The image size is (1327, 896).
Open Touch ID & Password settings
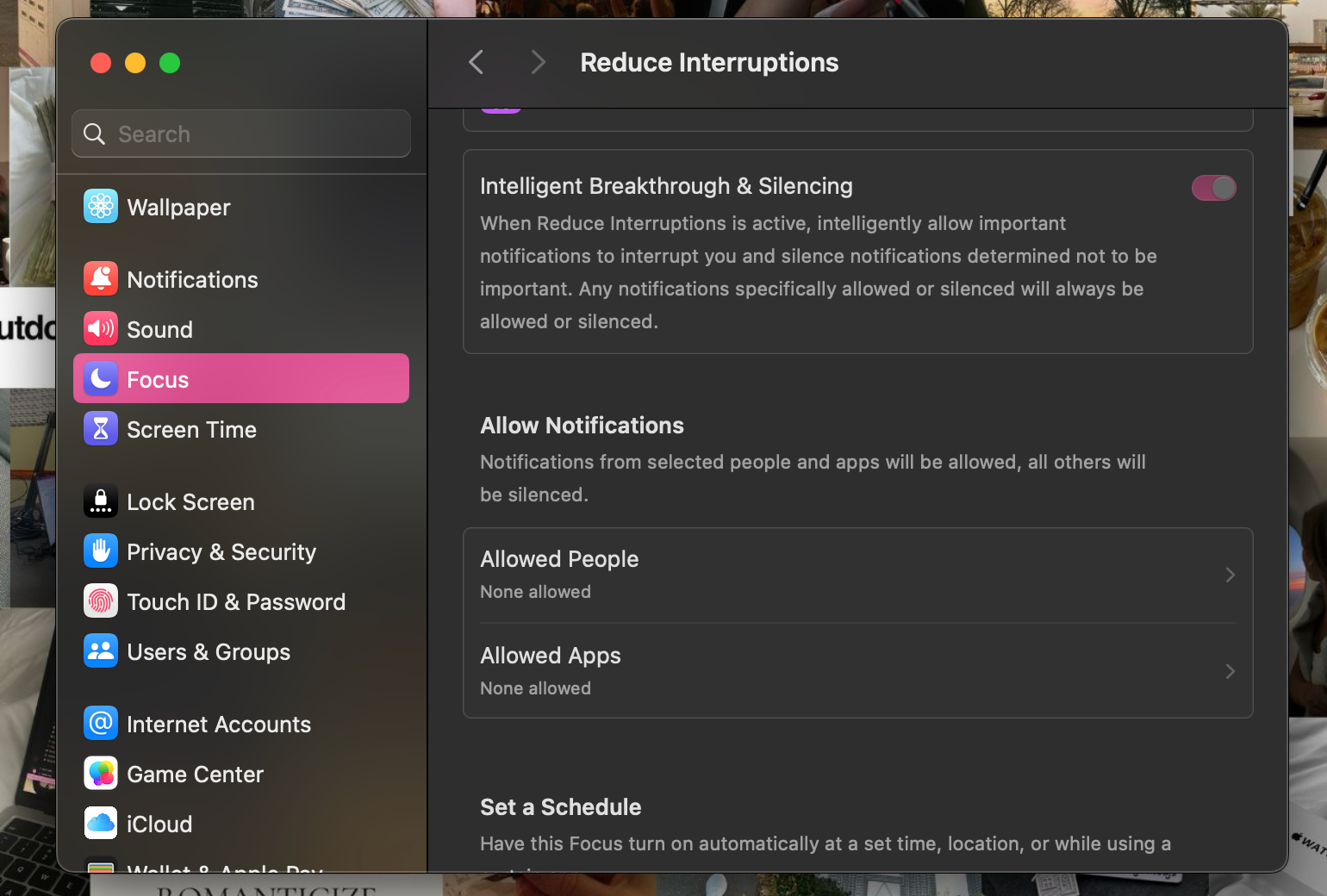pos(241,601)
